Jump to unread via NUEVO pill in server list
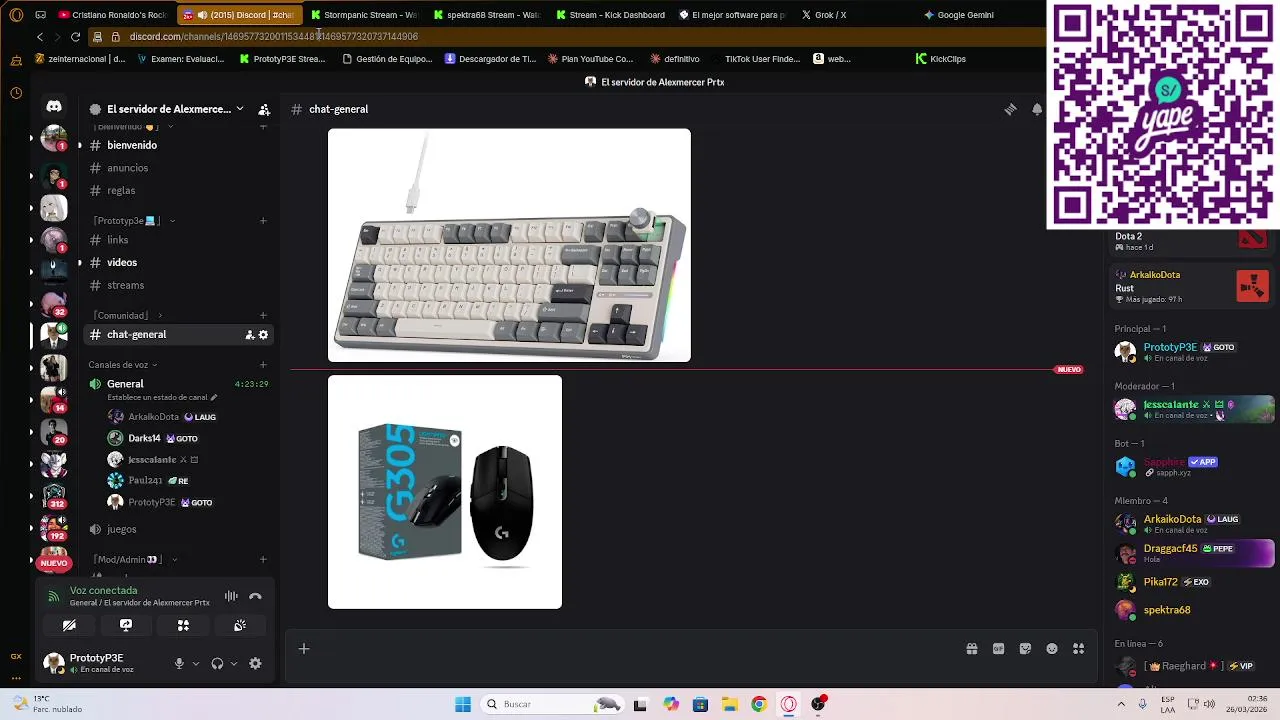Image resolution: width=1280 pixels, height=720 pixels. click(54, 563)
